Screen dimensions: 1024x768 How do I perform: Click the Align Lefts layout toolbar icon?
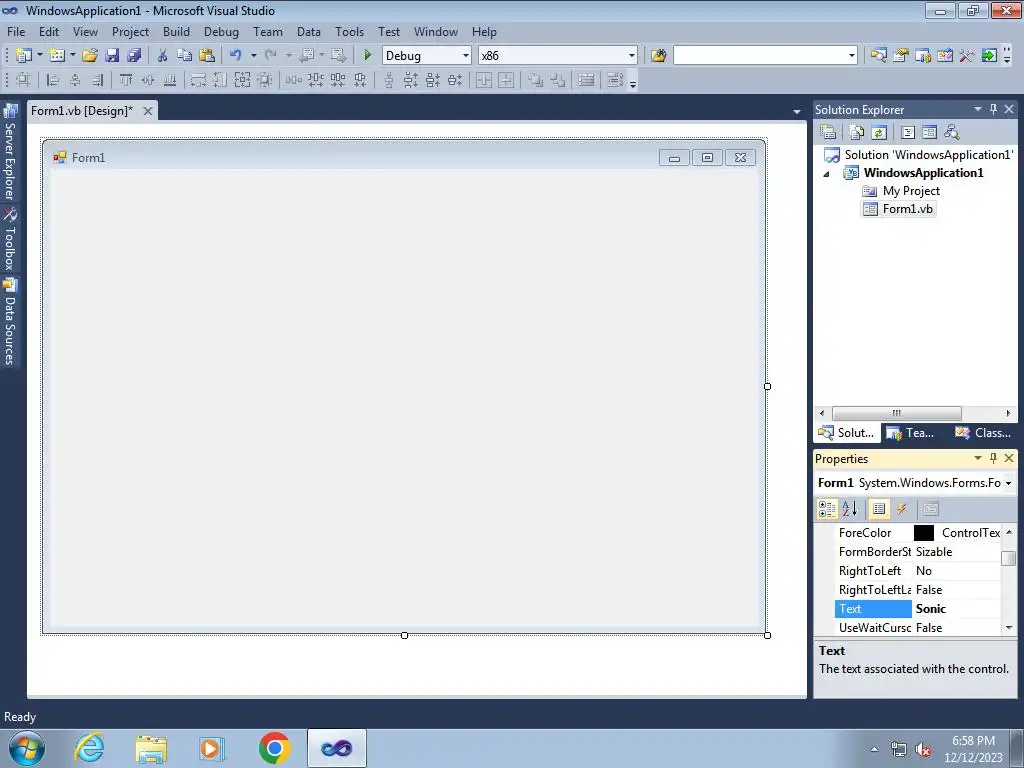[53, 80]
